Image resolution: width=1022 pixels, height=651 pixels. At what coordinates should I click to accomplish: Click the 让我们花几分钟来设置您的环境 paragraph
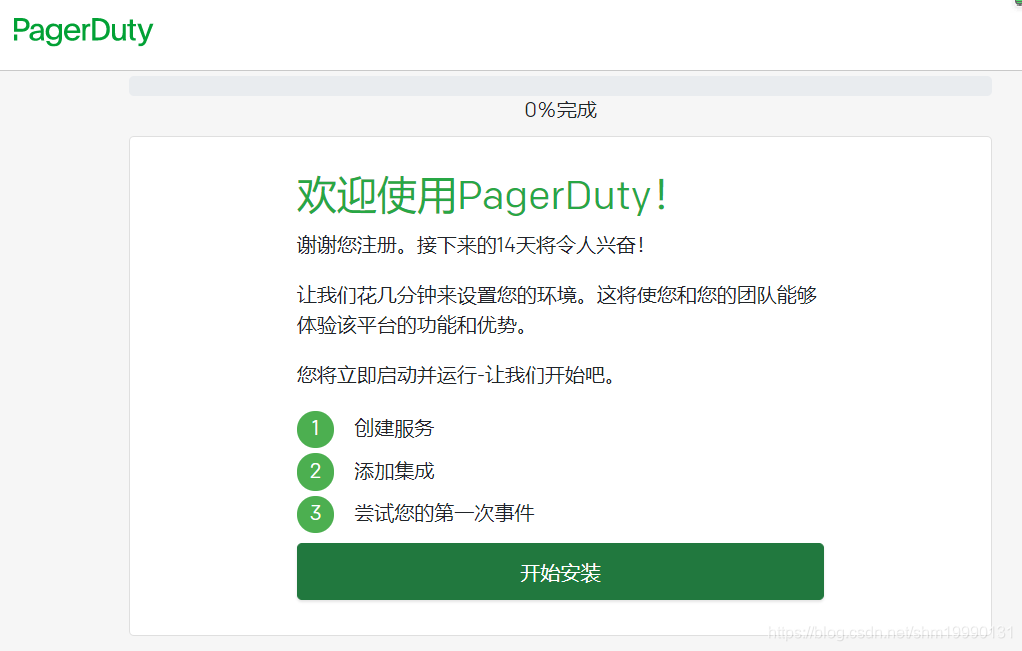(x=557, y=310)
